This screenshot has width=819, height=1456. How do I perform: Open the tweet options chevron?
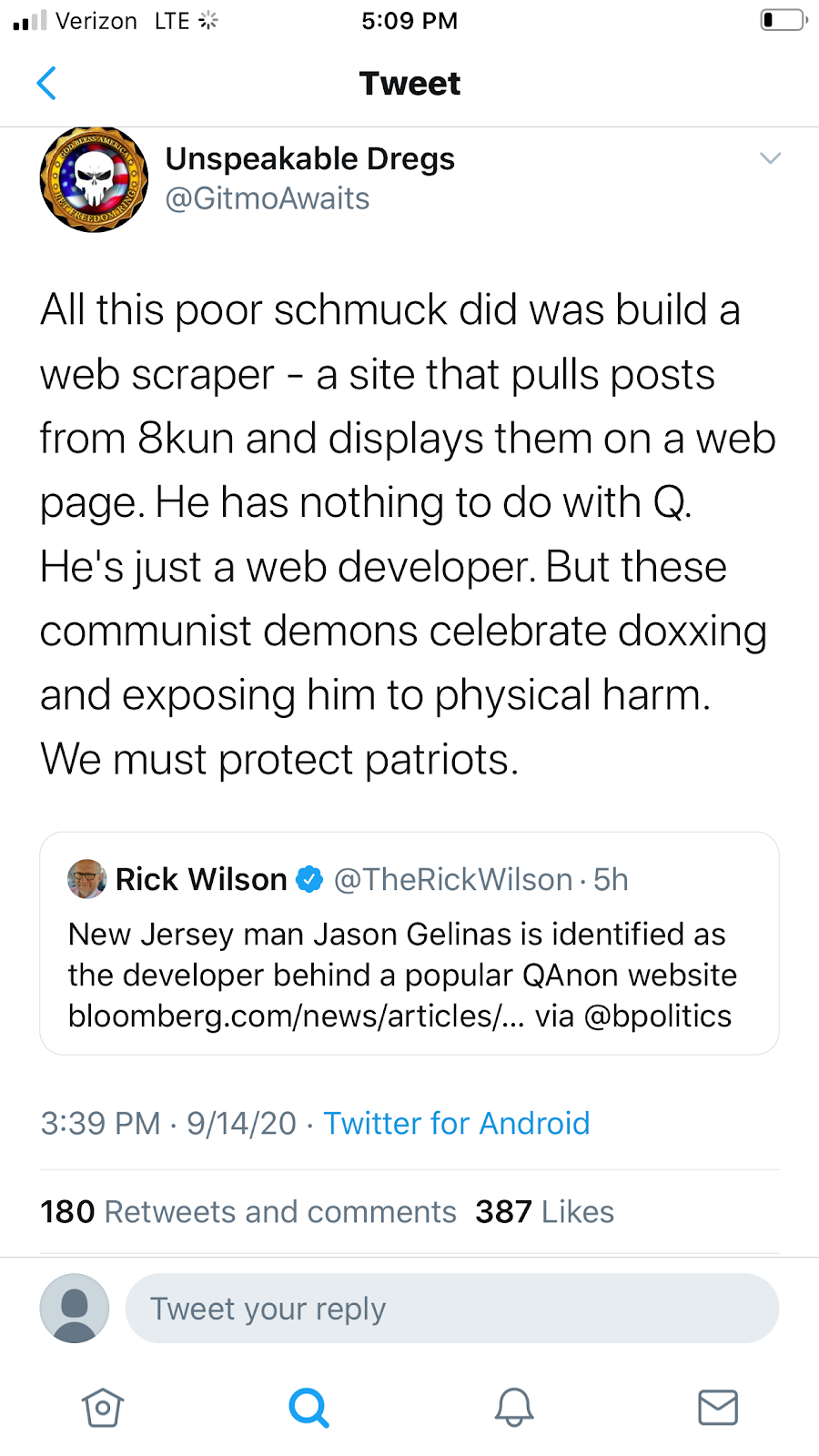770,158
